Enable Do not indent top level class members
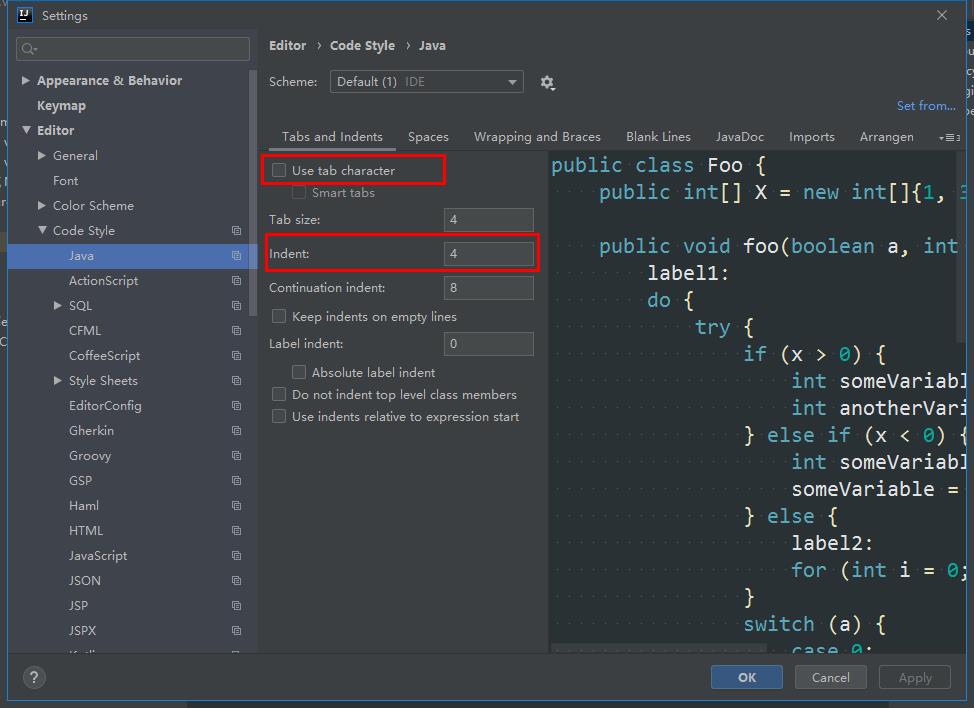Image resolution: width=974 pixels, height=708 pixels. click(x=278, y=394)
